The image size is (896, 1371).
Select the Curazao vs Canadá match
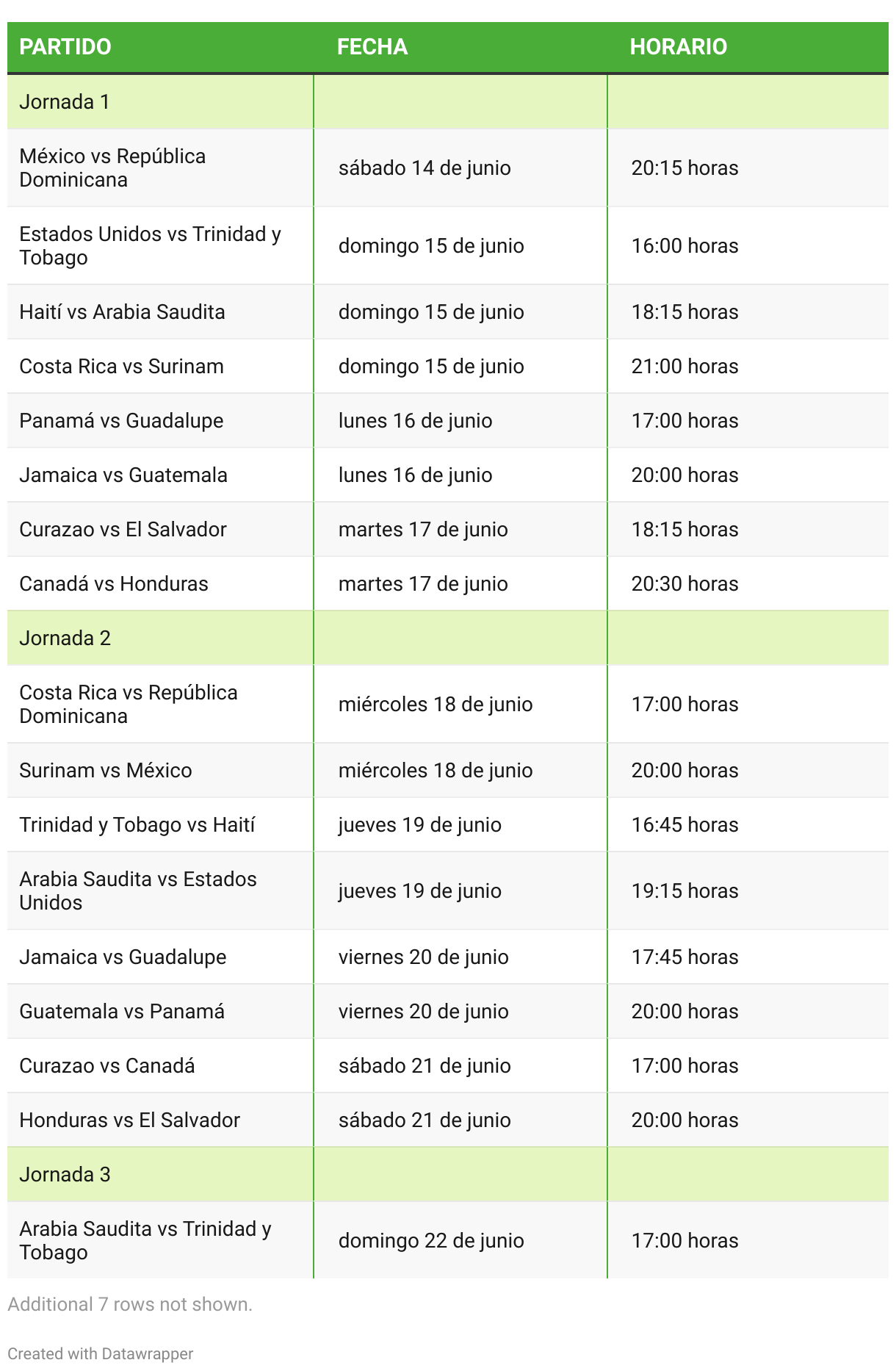[107, 1065]
